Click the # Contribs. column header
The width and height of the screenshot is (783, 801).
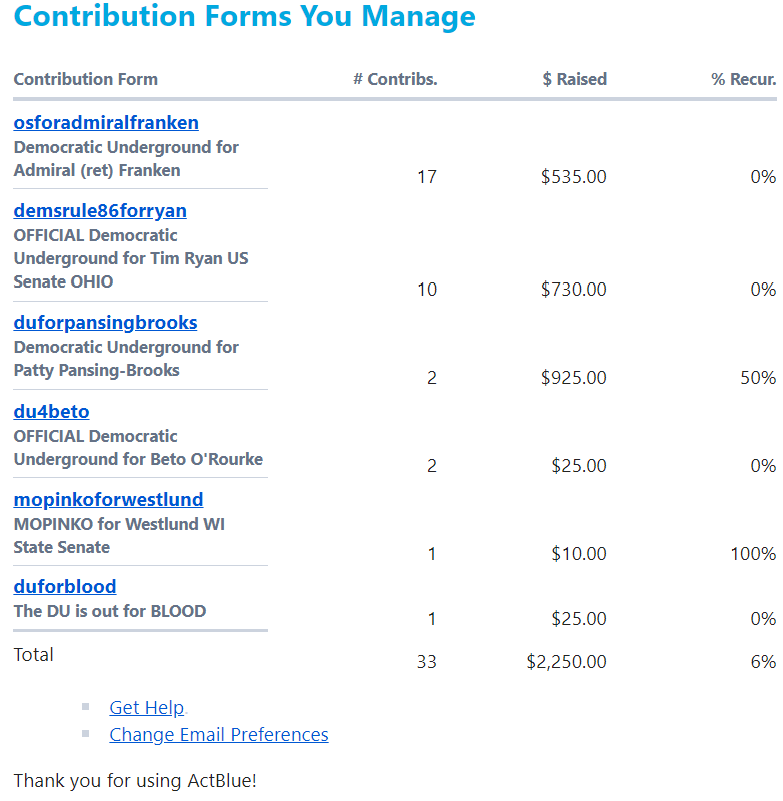[x=395, y=80]
